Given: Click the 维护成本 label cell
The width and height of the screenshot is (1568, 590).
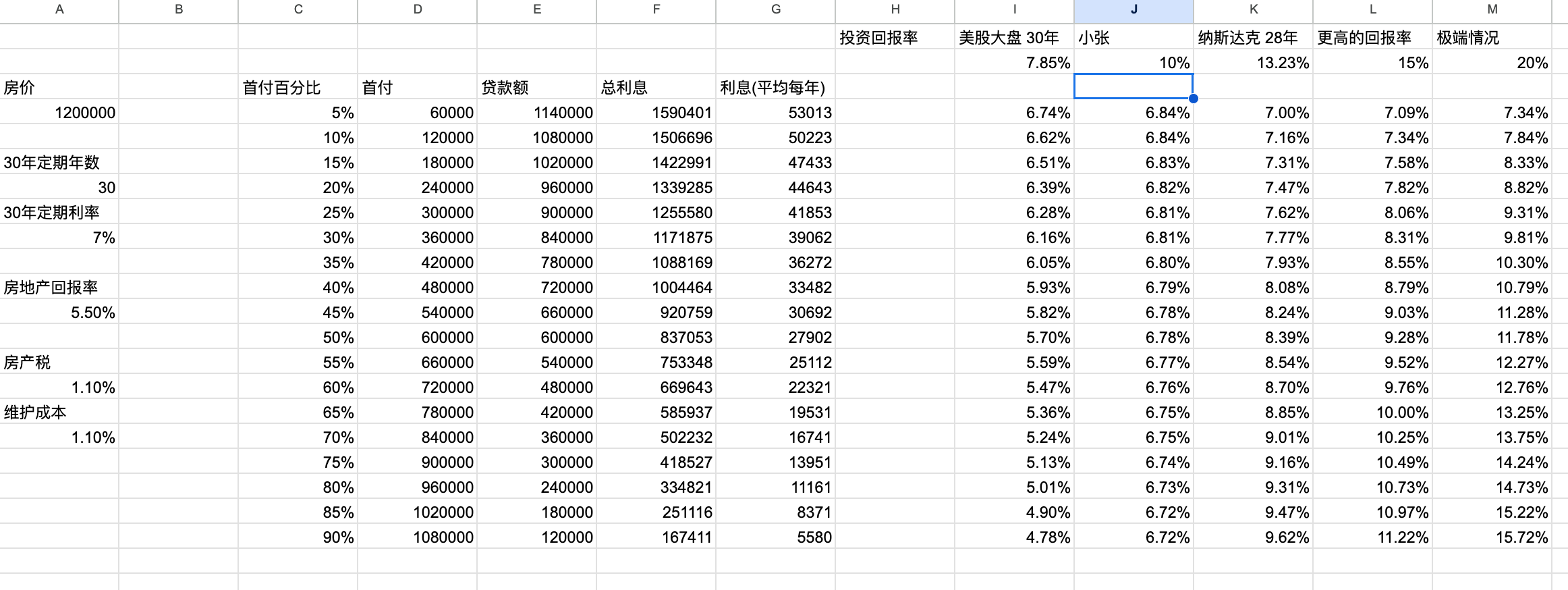Looking at the screenshot, I should tap(59, 412).
